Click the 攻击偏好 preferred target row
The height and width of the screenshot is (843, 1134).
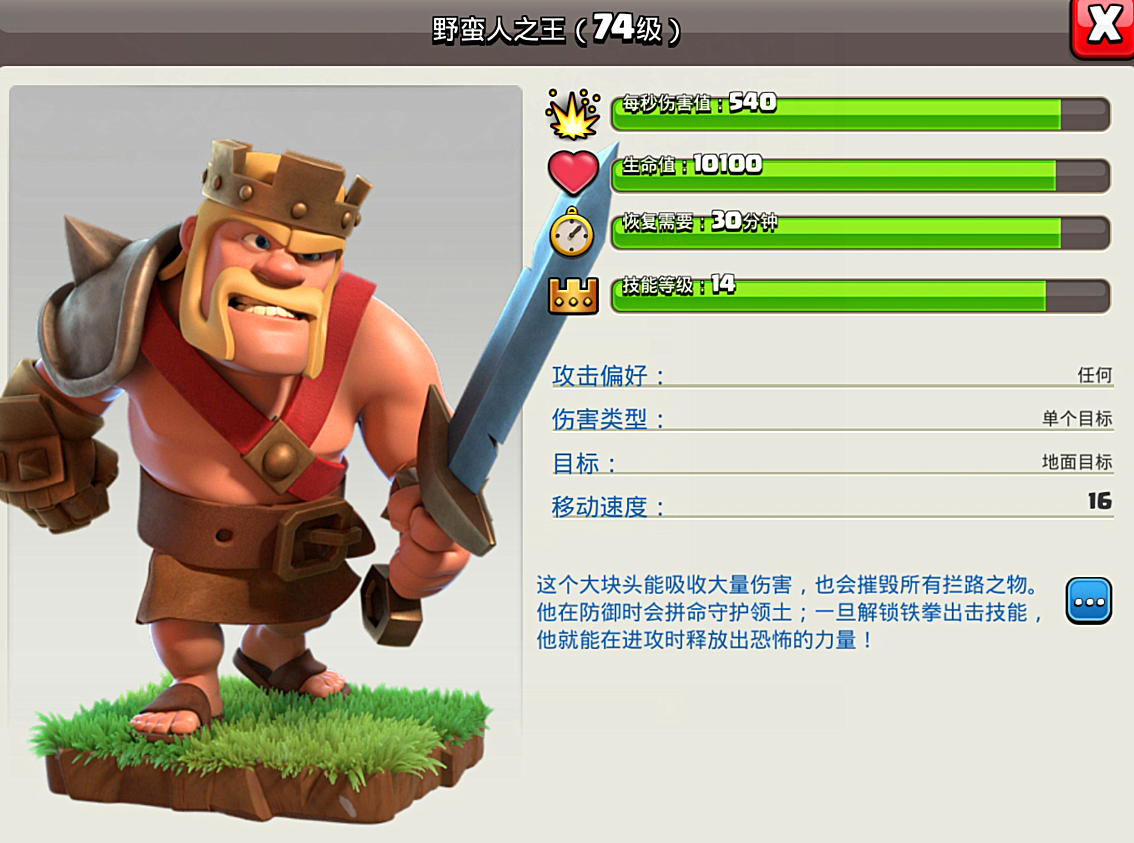point(832,375)
